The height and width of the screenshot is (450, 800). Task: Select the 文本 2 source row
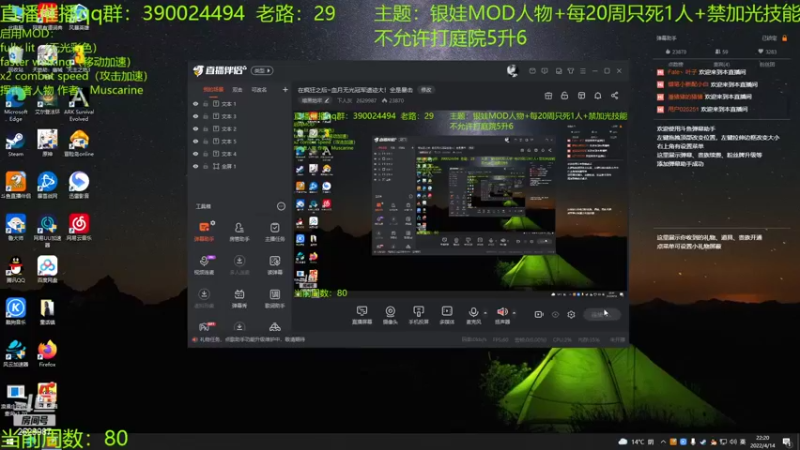[x=240, y=129]
